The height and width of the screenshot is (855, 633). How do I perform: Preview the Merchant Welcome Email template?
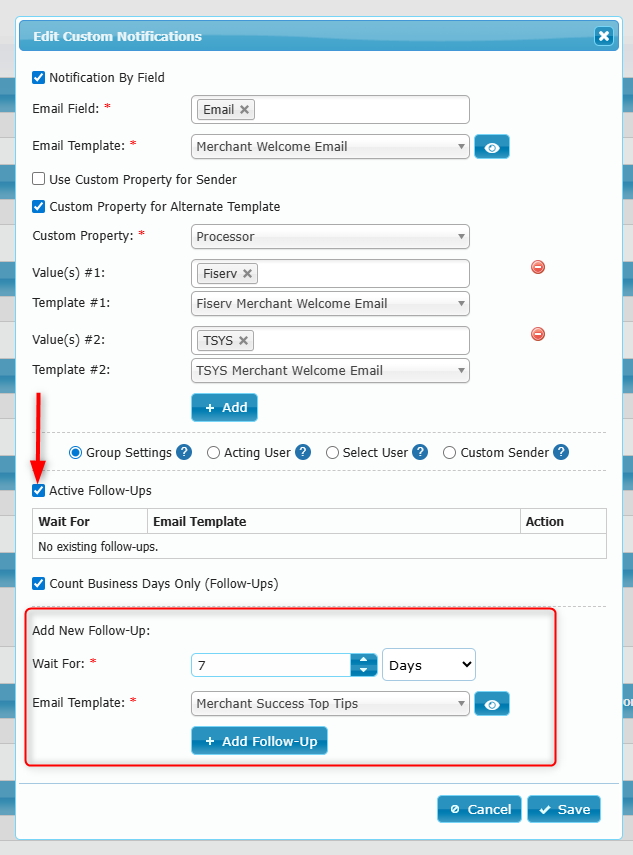coord(492,147)
